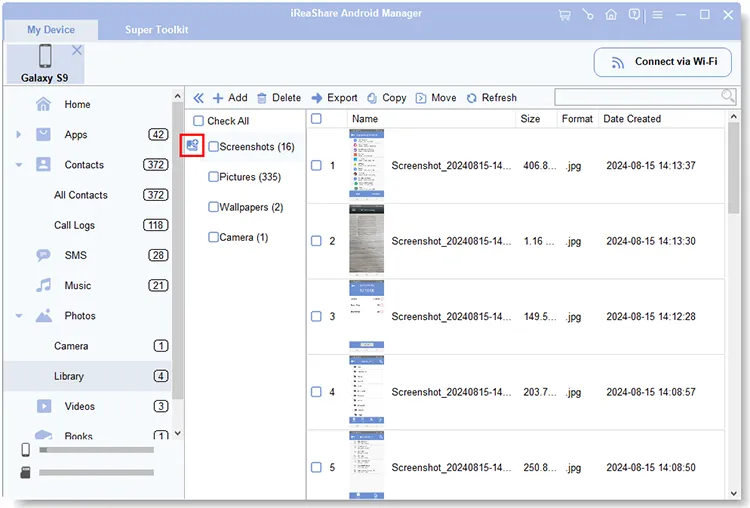Click the file list vertical scrollbar thumb
The image size is (750, 508).
click(x=734, y=167)
